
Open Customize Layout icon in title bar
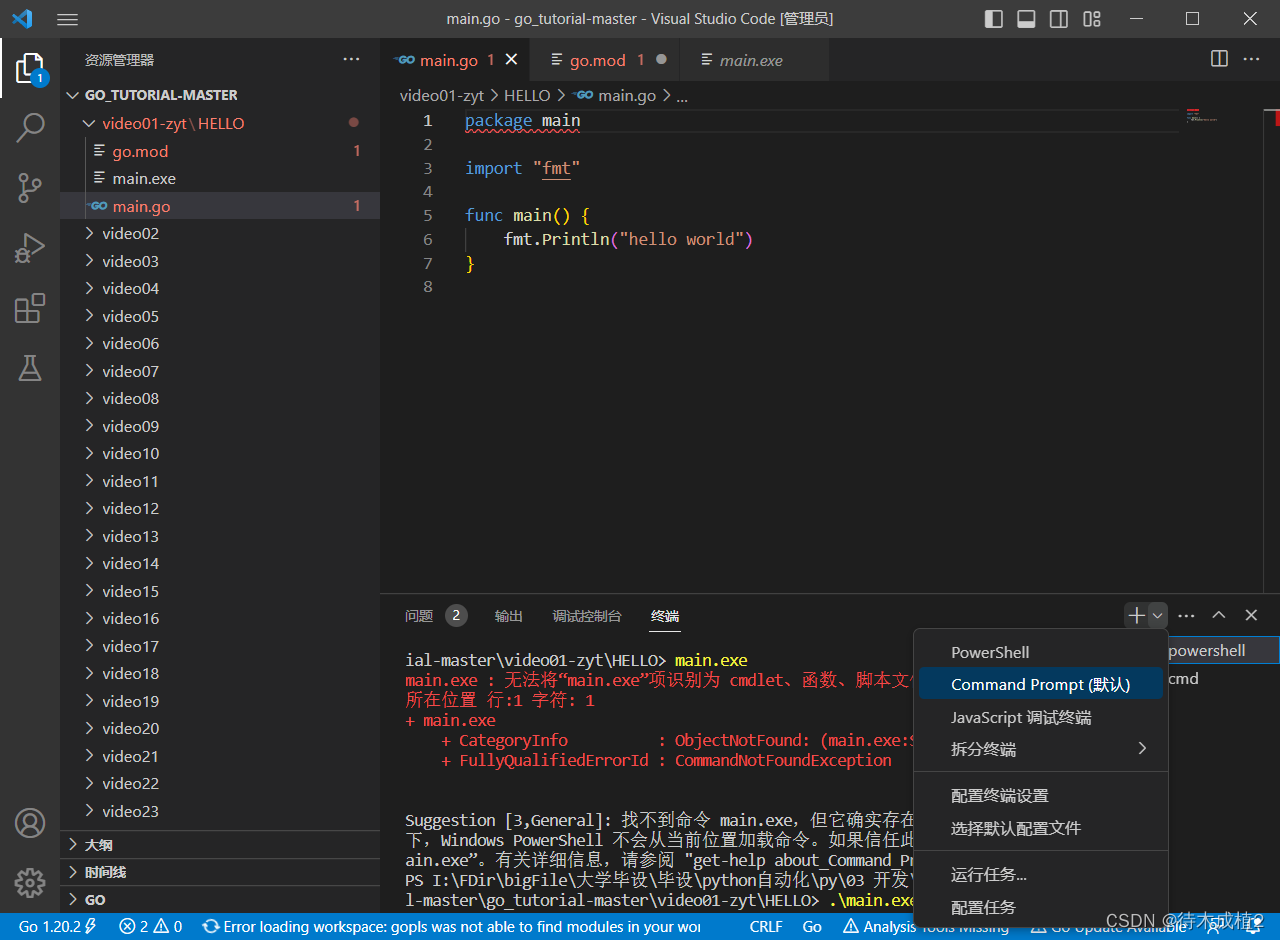1092,19
